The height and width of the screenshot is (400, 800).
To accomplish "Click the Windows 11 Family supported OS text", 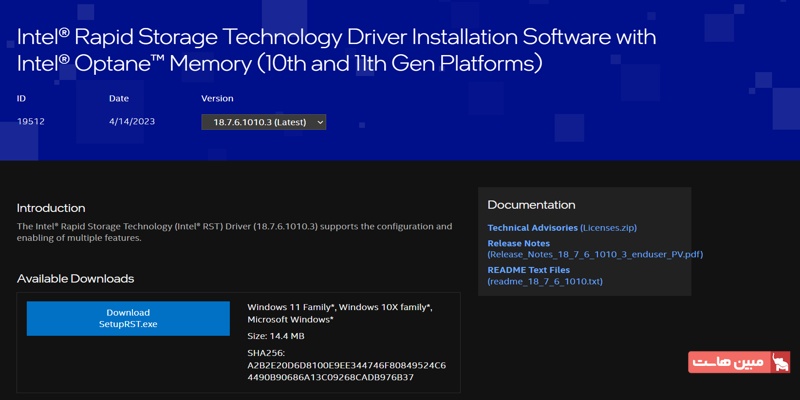I will [340, 313].
